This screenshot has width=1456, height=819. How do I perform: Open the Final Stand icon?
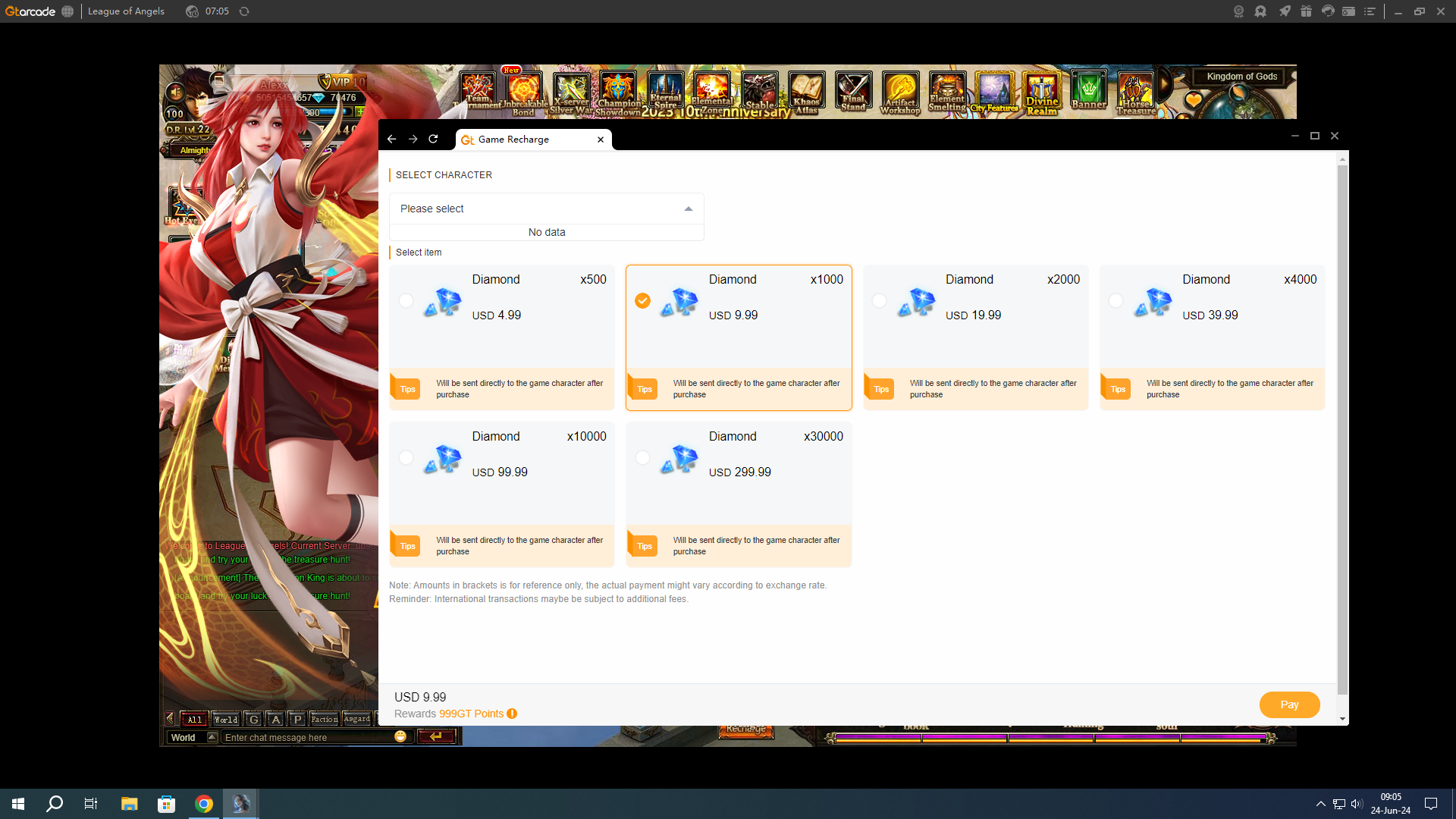click(853, 93)
